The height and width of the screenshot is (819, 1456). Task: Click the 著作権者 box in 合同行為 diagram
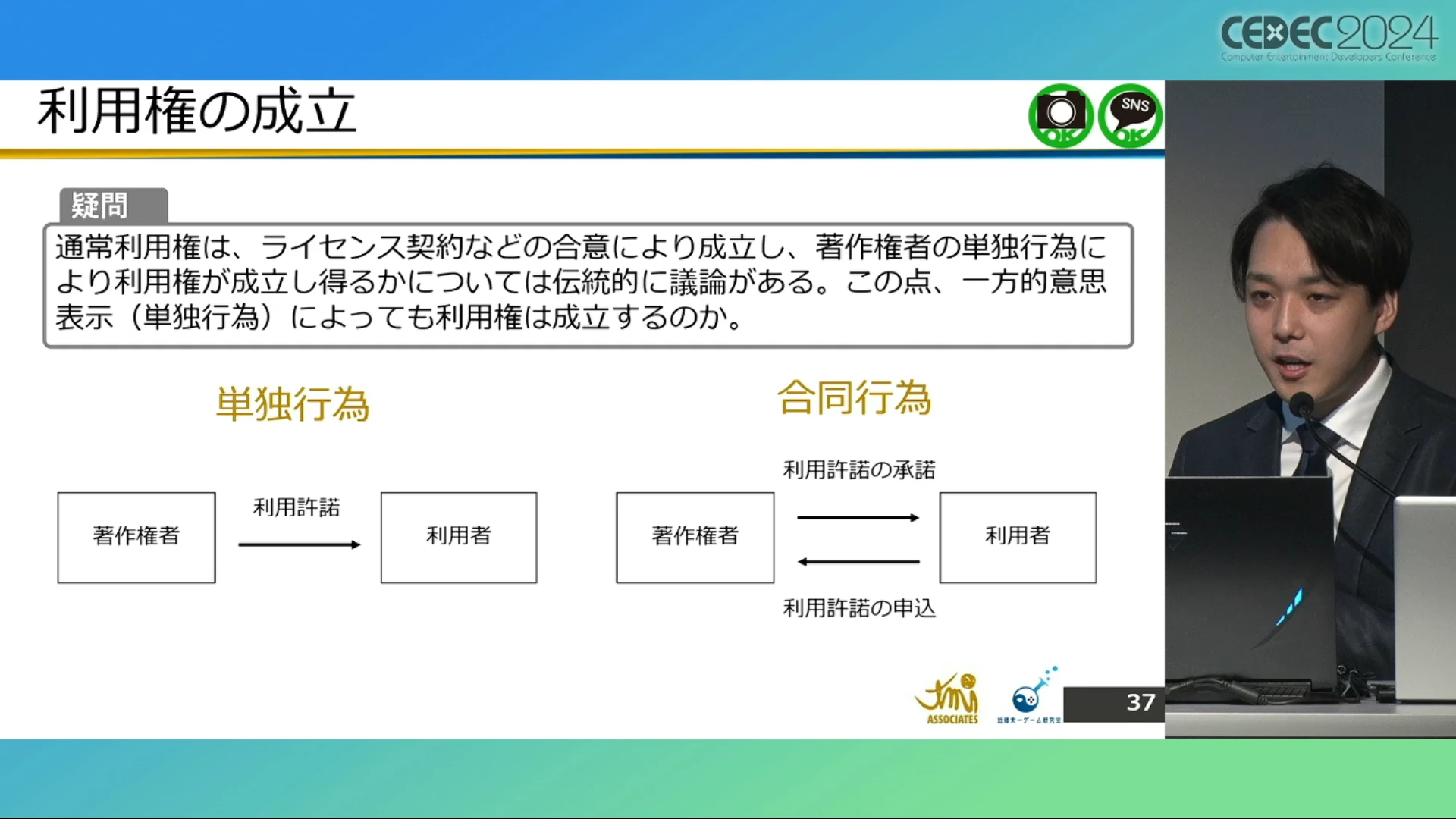pyautogui.click(x=695, y=537)
